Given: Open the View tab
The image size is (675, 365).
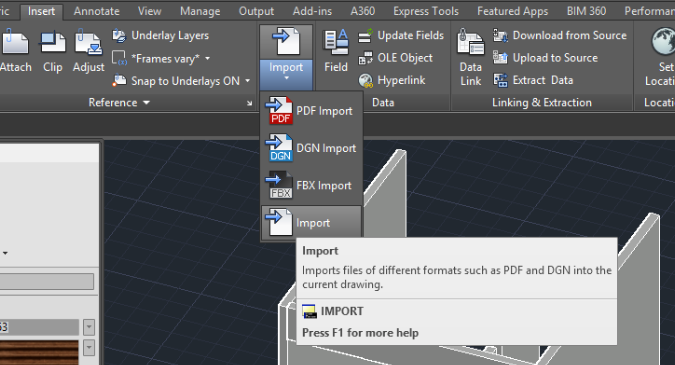Looking at the screenshot, I should point(149,11).
